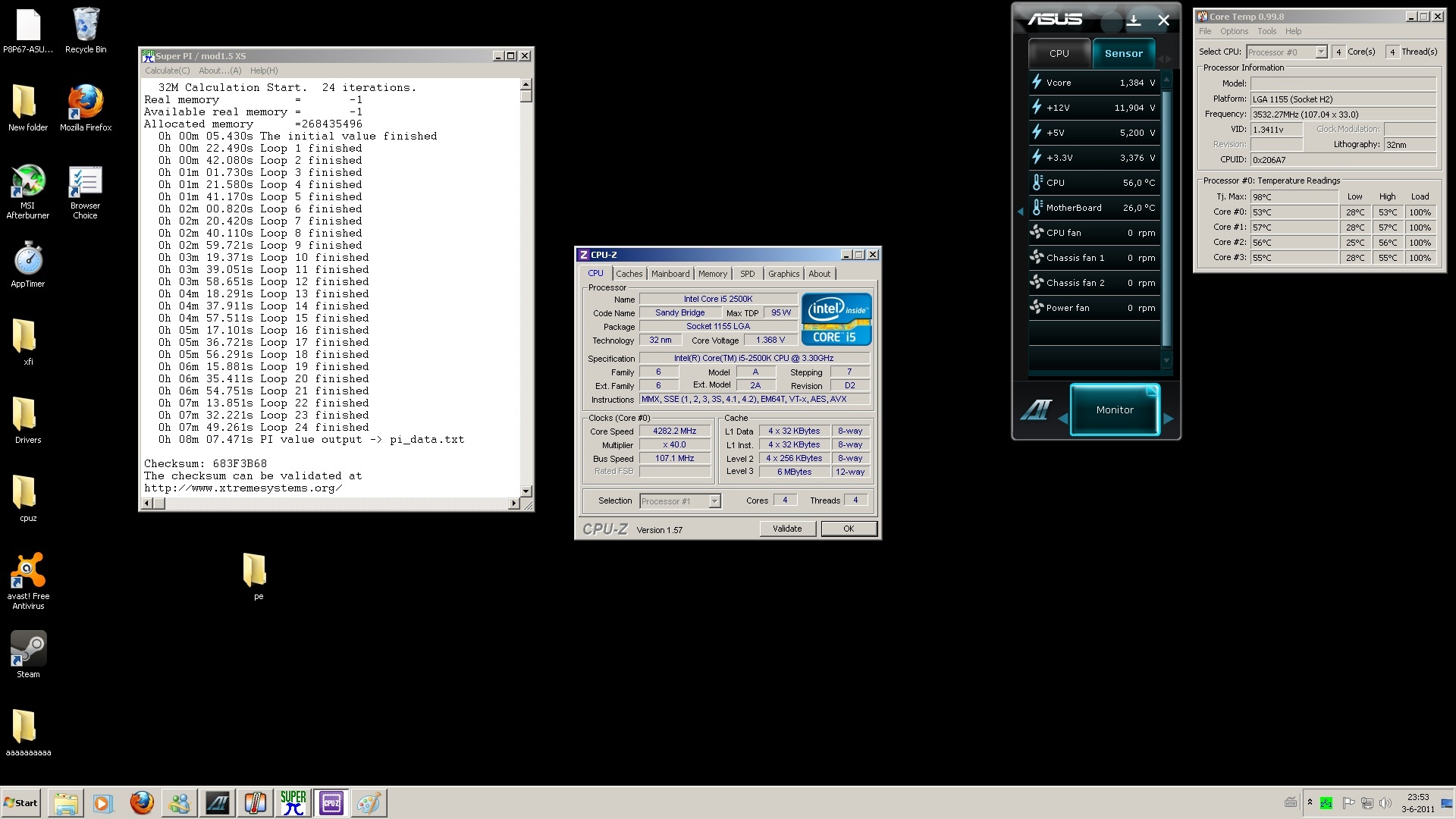Viewport: 1456px width, 819px height.
Task: Launch AppTimer from the desktop
Action: pyautogui.click(x=28, y=260)
